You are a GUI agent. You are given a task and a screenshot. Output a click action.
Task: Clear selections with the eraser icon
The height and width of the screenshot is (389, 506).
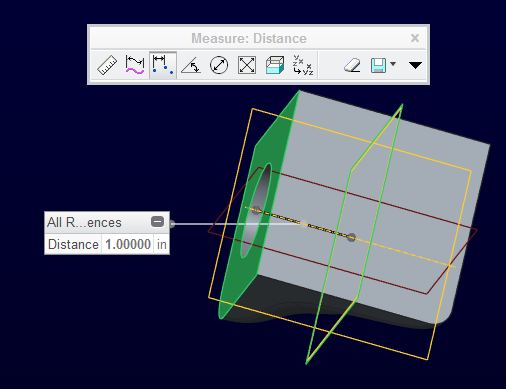click(352, 65)
